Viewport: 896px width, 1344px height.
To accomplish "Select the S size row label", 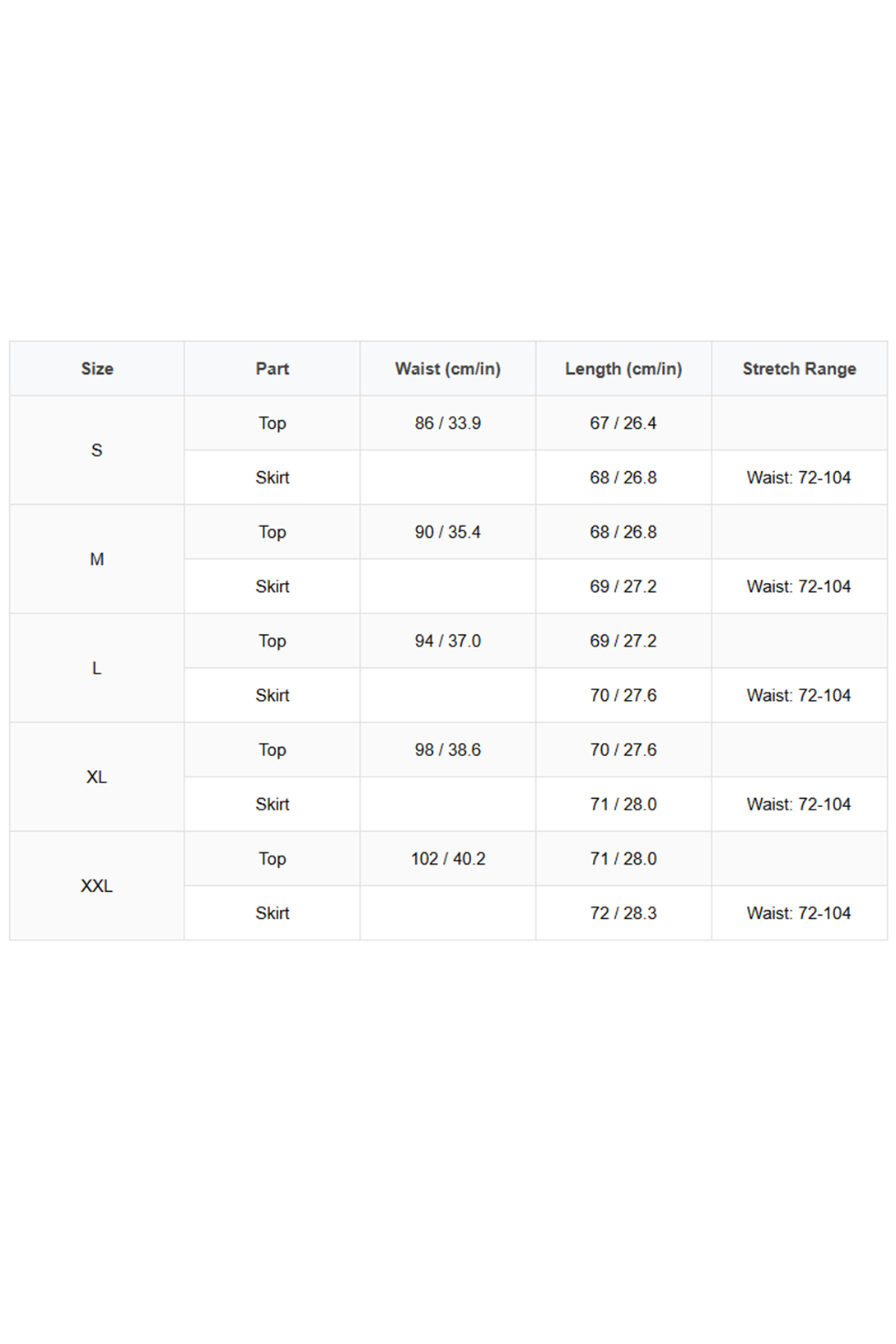I will (97, 450).
